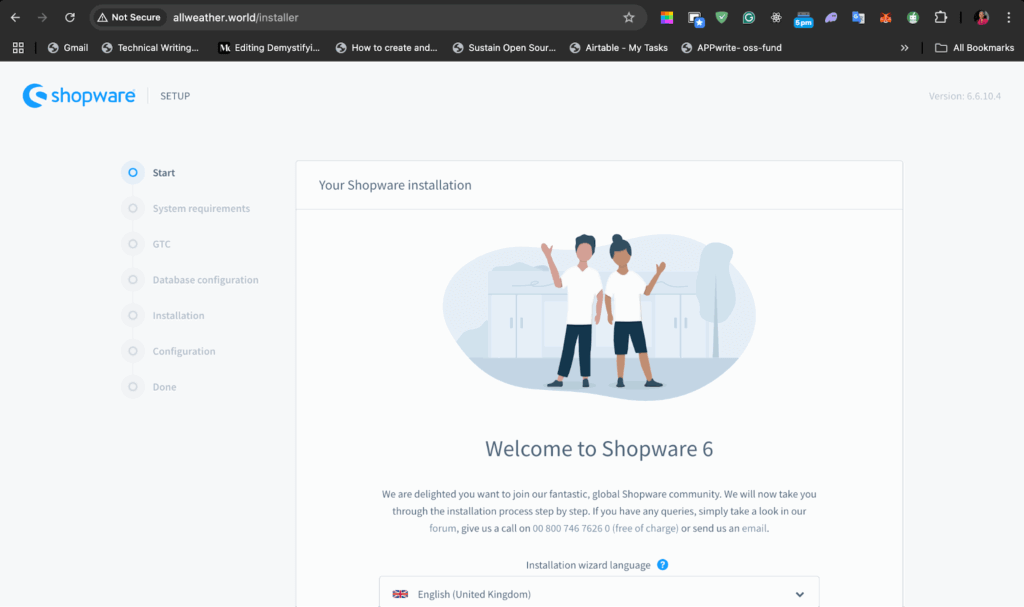Screen dimensions: 1024x607
Task: Click the Version: 6.6.10.4 text
Action: (x=965, y=96)
